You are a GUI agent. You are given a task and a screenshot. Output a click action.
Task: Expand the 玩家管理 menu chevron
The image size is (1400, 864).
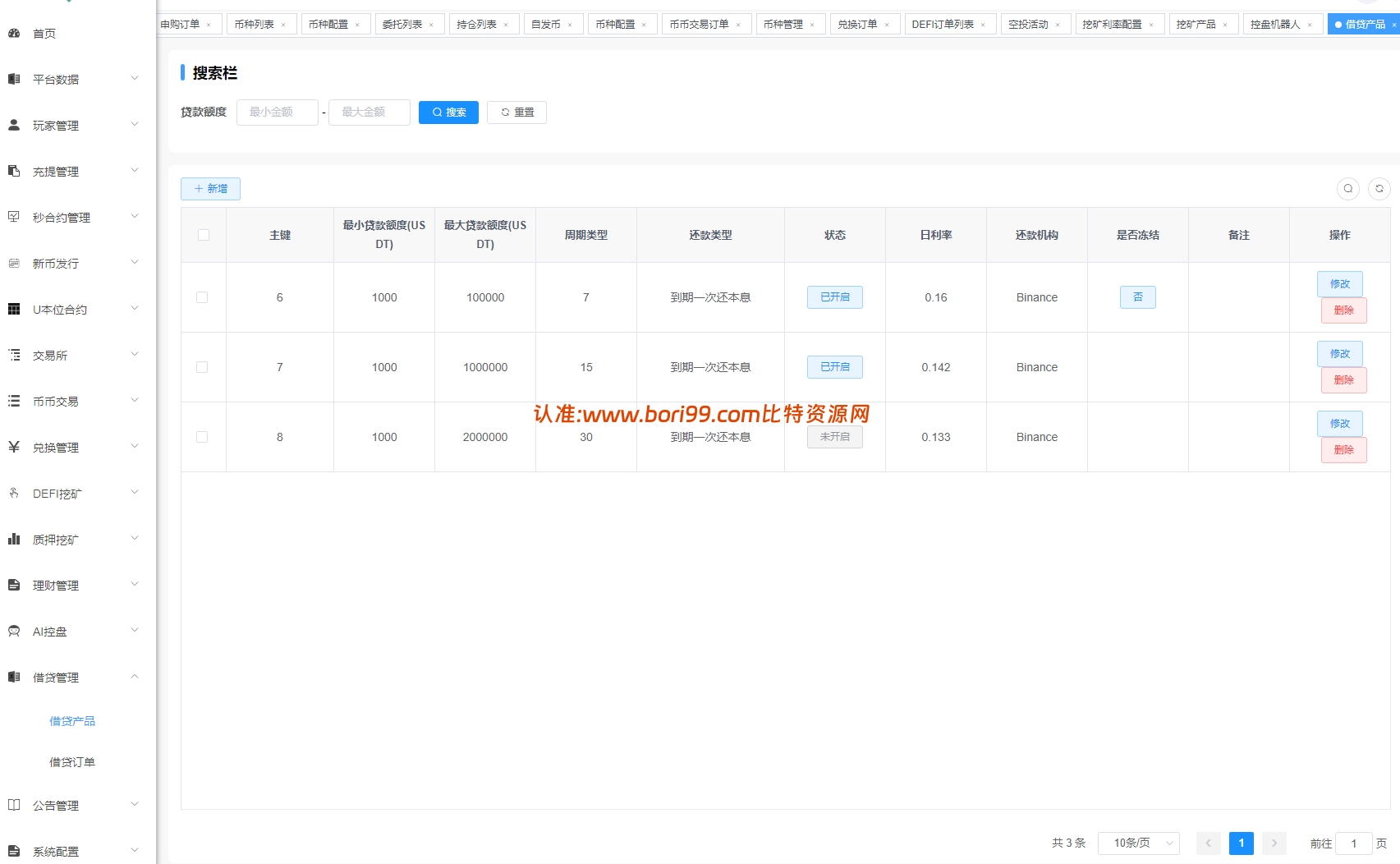coord(135,125)
